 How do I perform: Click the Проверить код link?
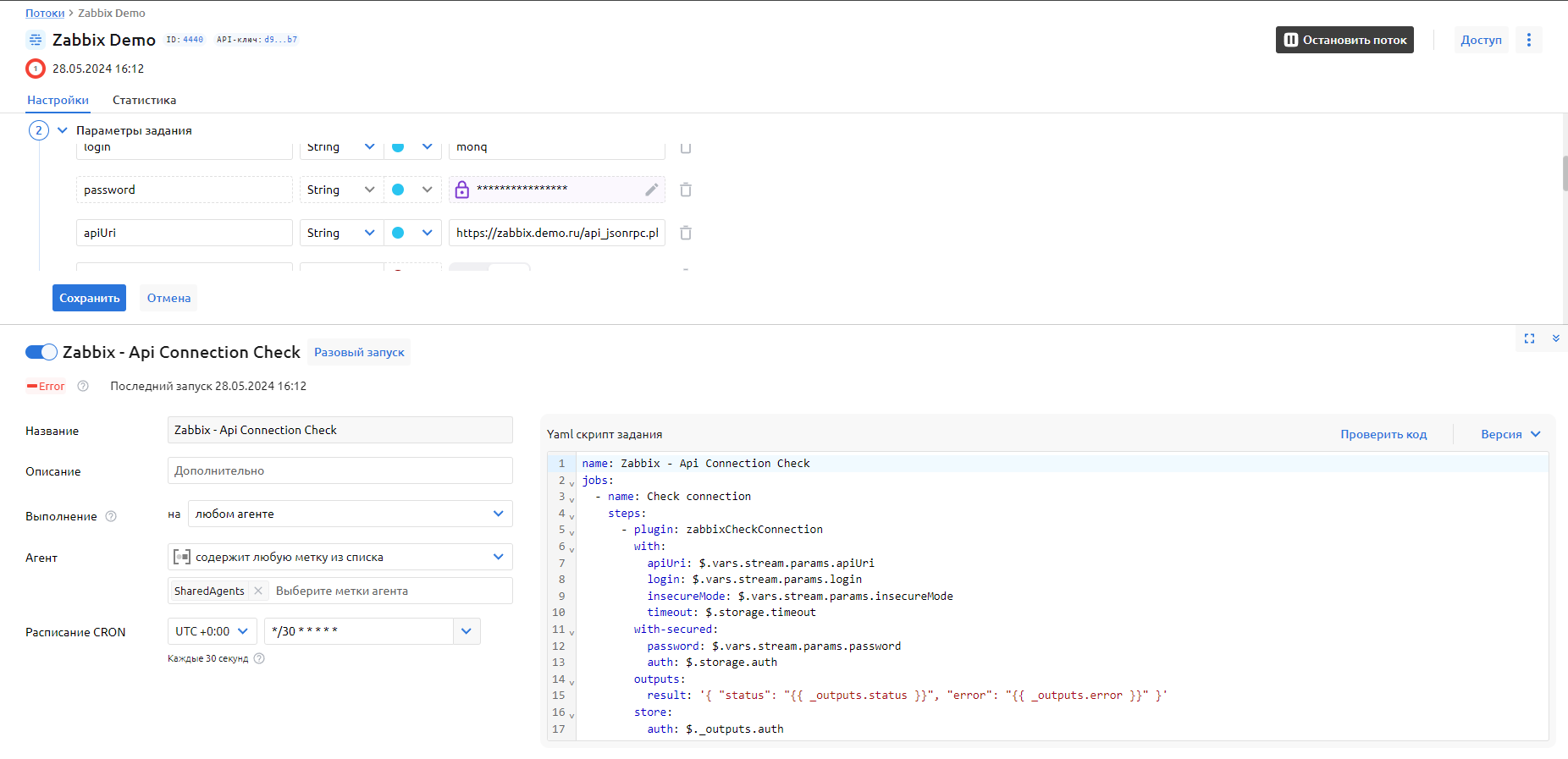1383,434
